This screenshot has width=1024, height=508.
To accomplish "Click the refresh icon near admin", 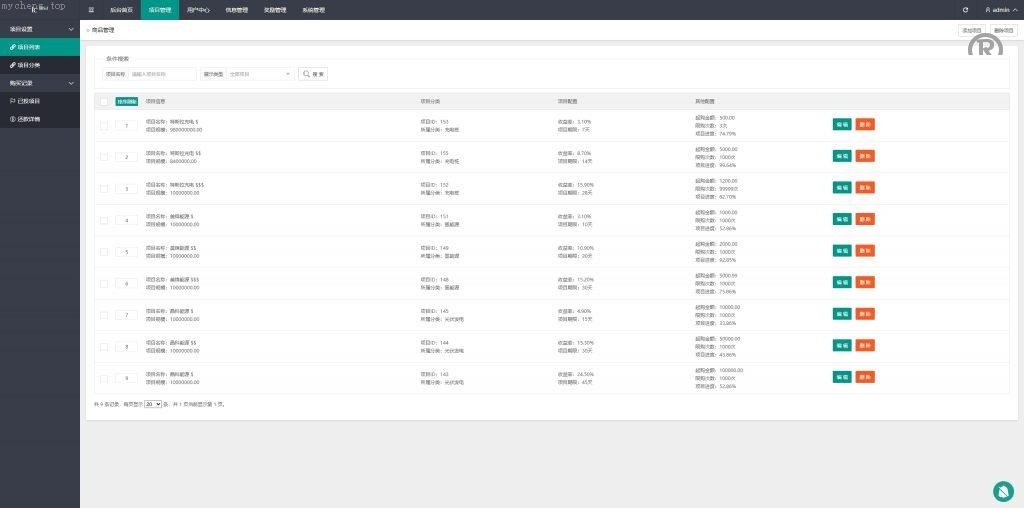I will click(x=965, y=9).
